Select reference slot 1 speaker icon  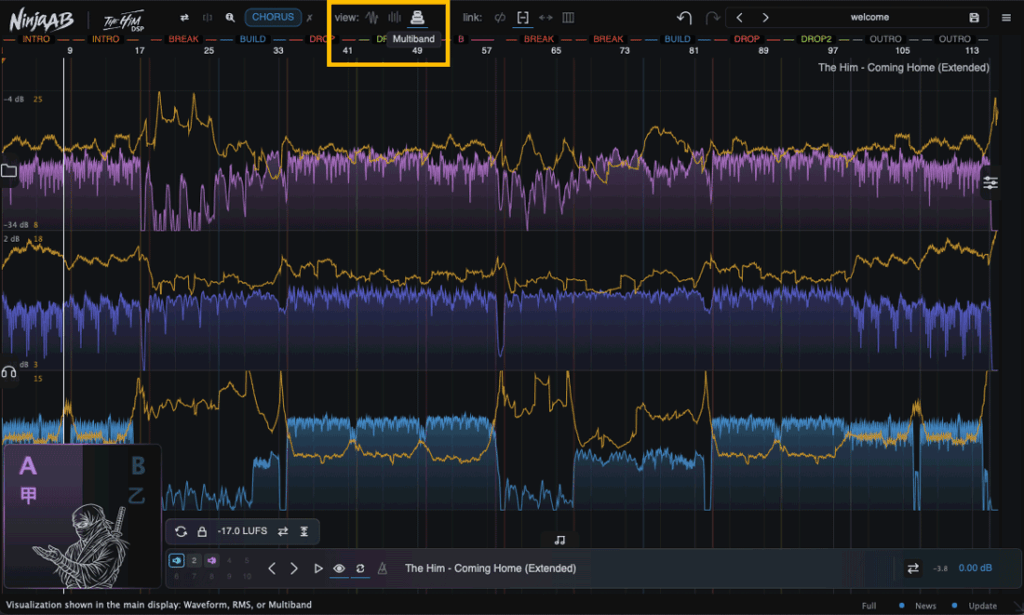coord(176,560)
